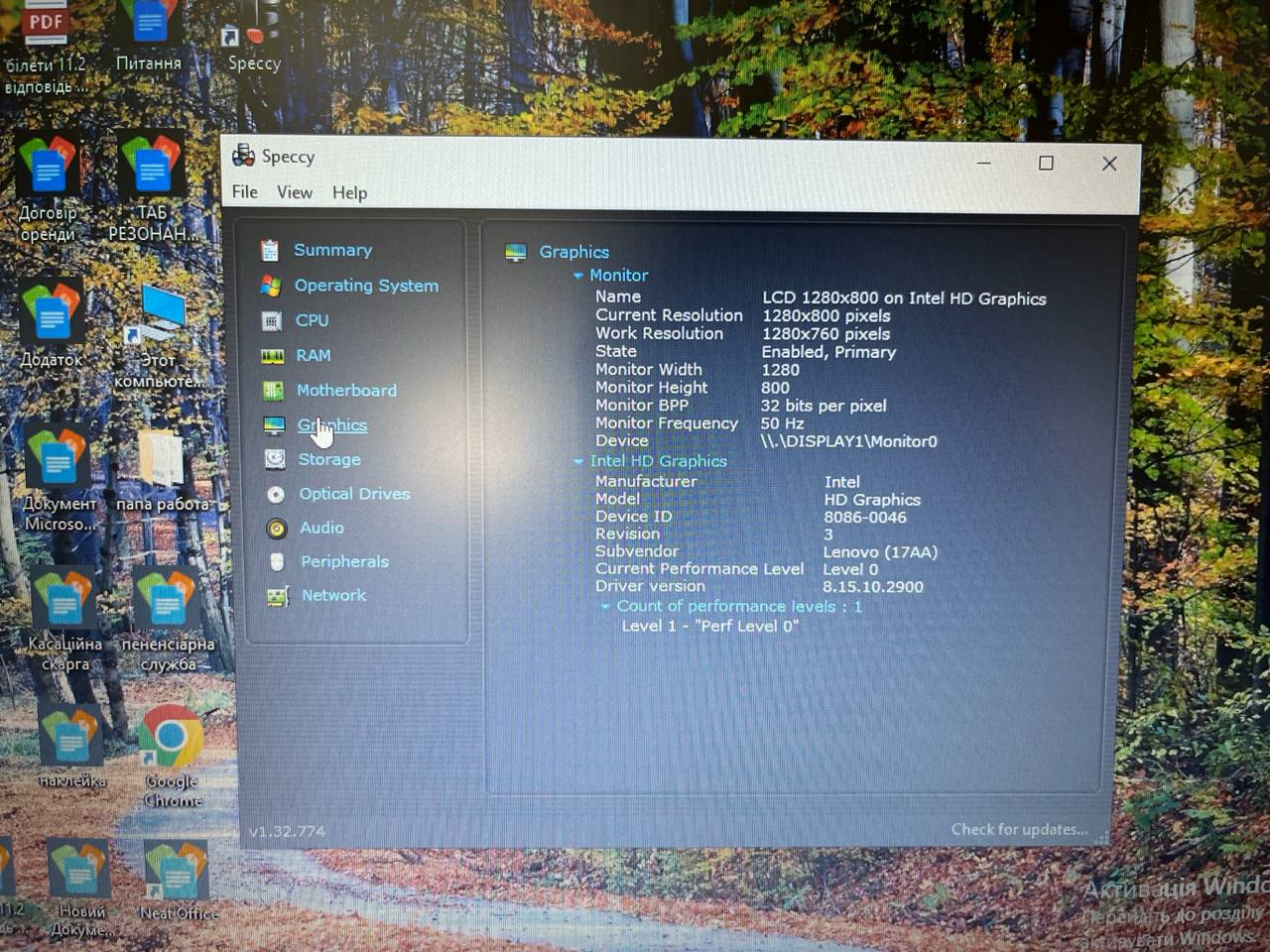Show the Motherboard section

click(x=346, y=391)
